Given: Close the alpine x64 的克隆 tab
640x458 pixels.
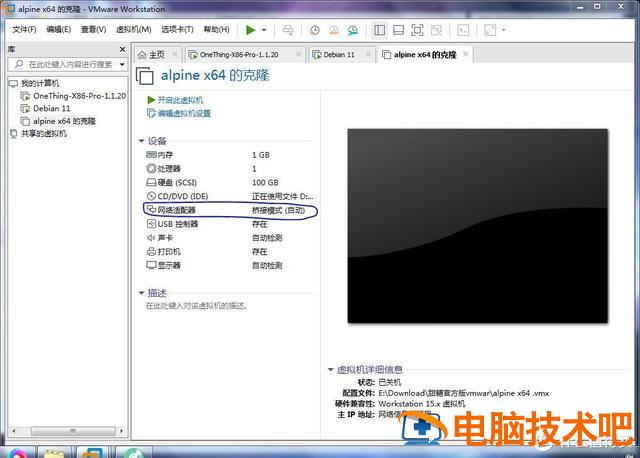Looking at the screenshot, I should (466, 54).
